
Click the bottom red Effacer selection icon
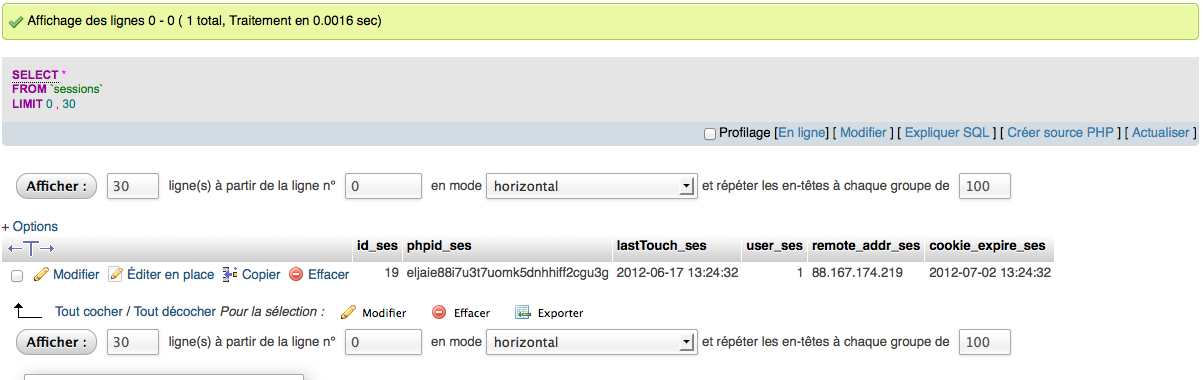[x=439, y=312]
